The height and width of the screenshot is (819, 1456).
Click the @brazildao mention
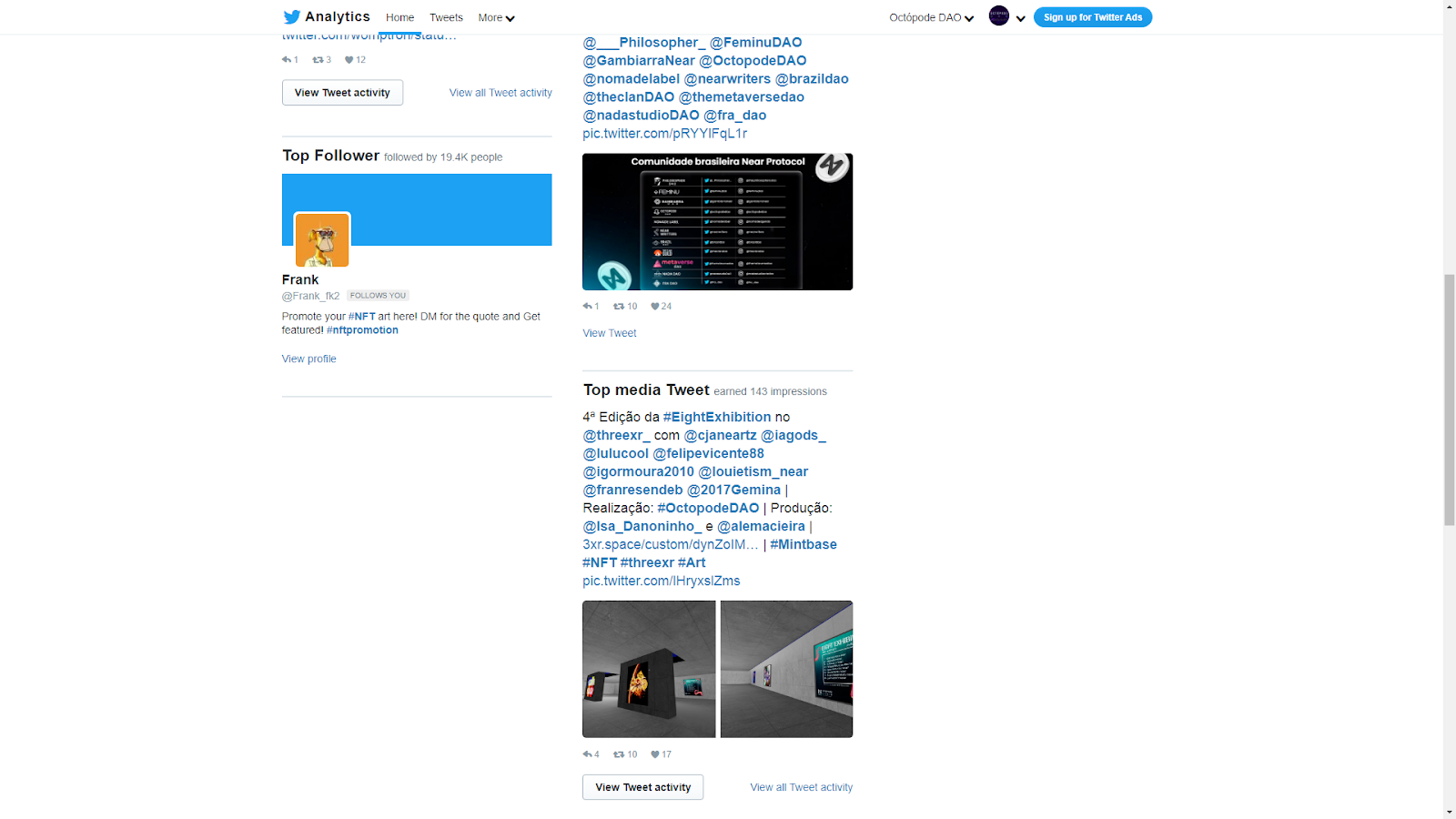click(812, 78)
